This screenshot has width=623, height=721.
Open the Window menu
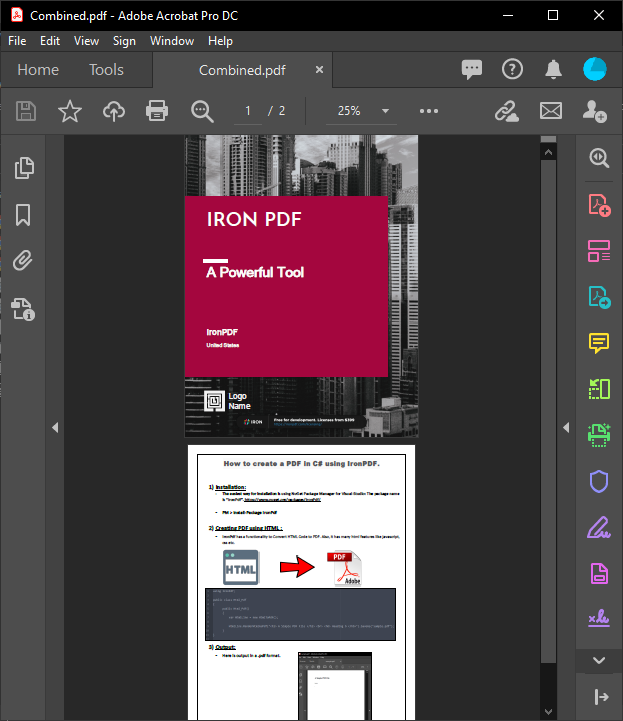coord(172,41)
